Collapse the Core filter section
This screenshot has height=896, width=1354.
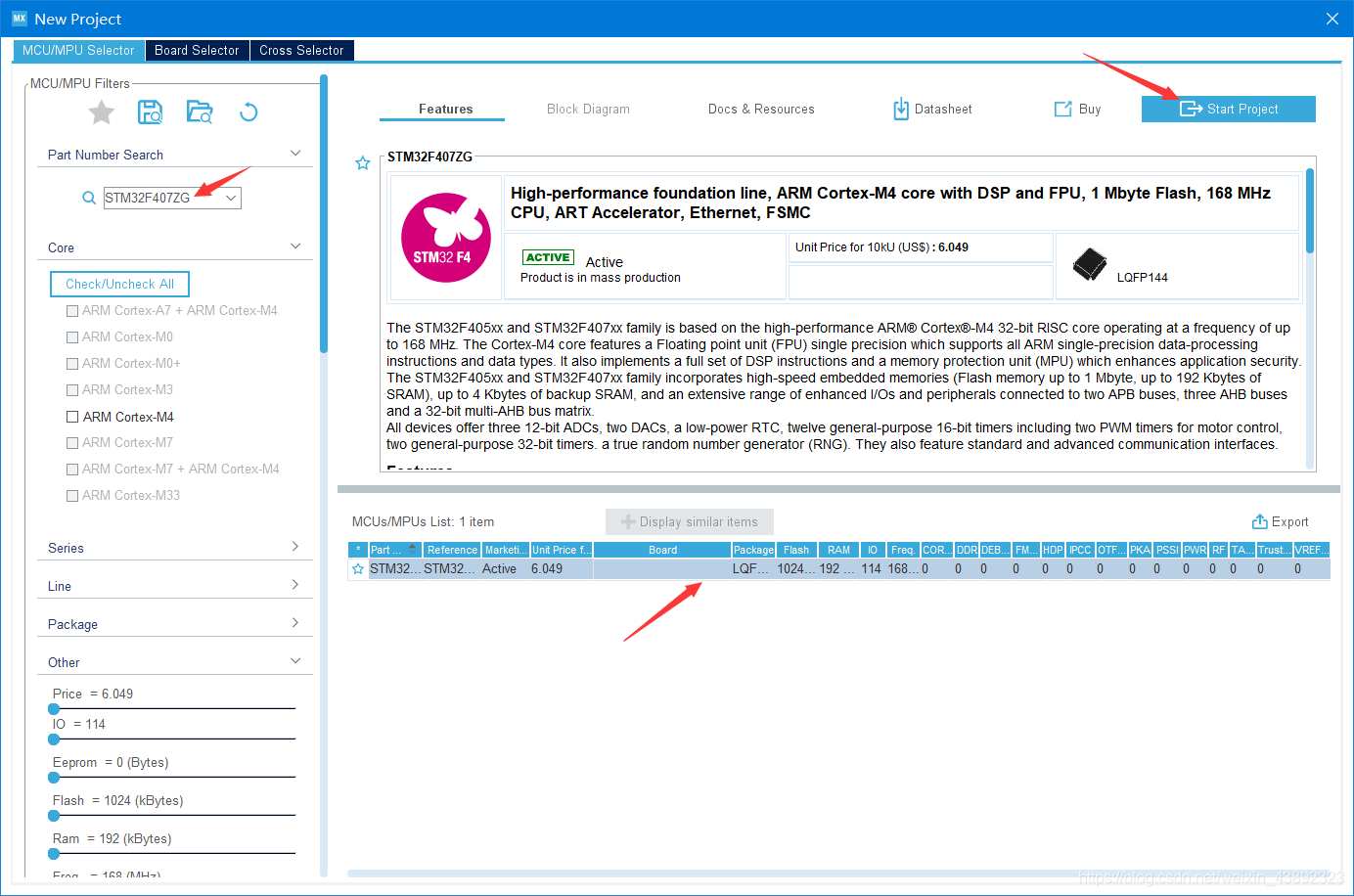[295, 246]
